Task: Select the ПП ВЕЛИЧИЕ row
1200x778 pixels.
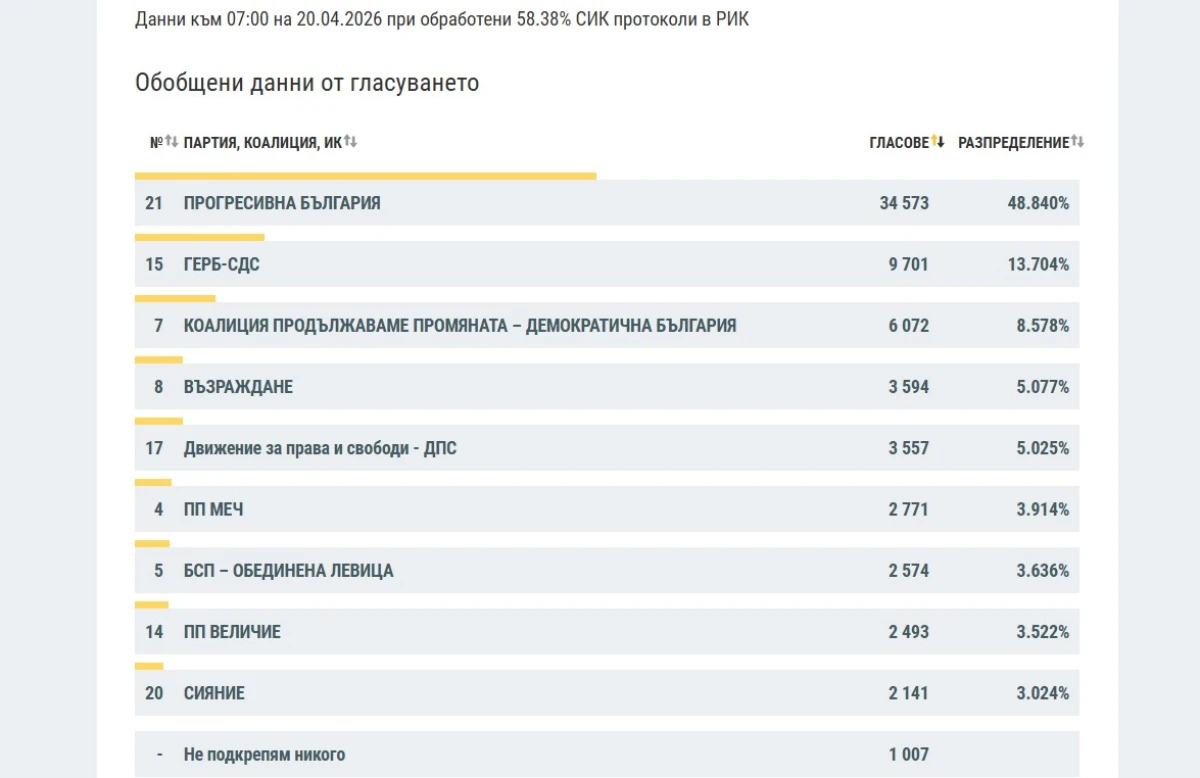Action: (x=607, y=631)
